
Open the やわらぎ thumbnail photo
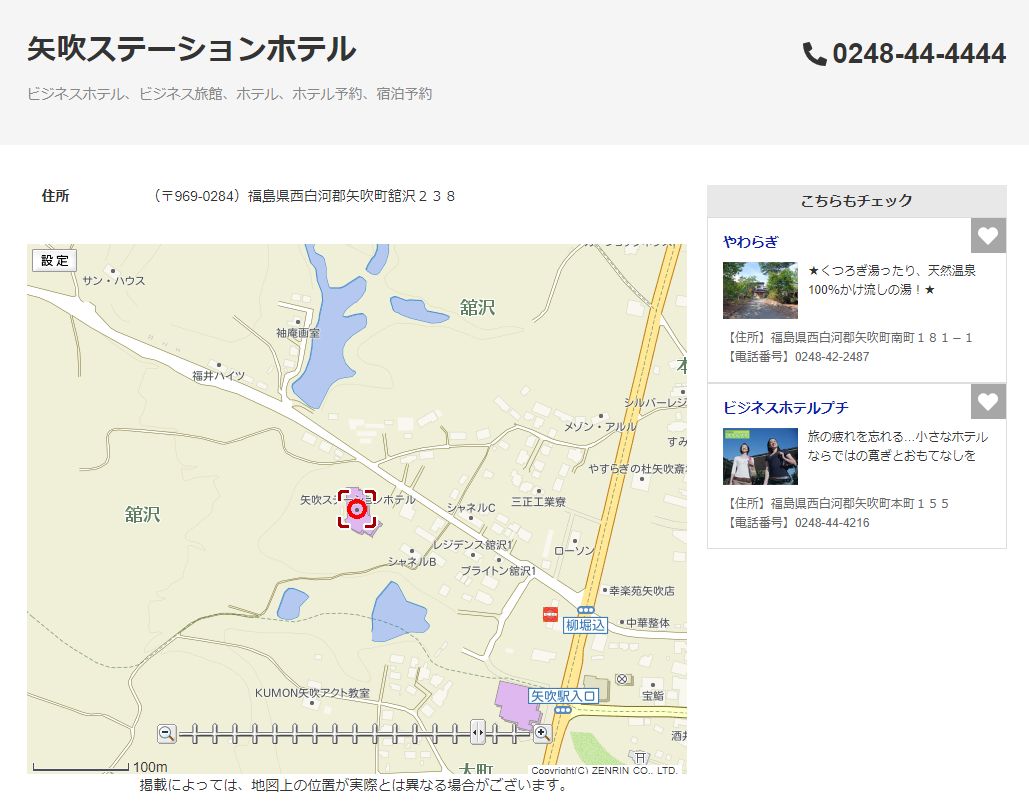[x=760, y=291]
